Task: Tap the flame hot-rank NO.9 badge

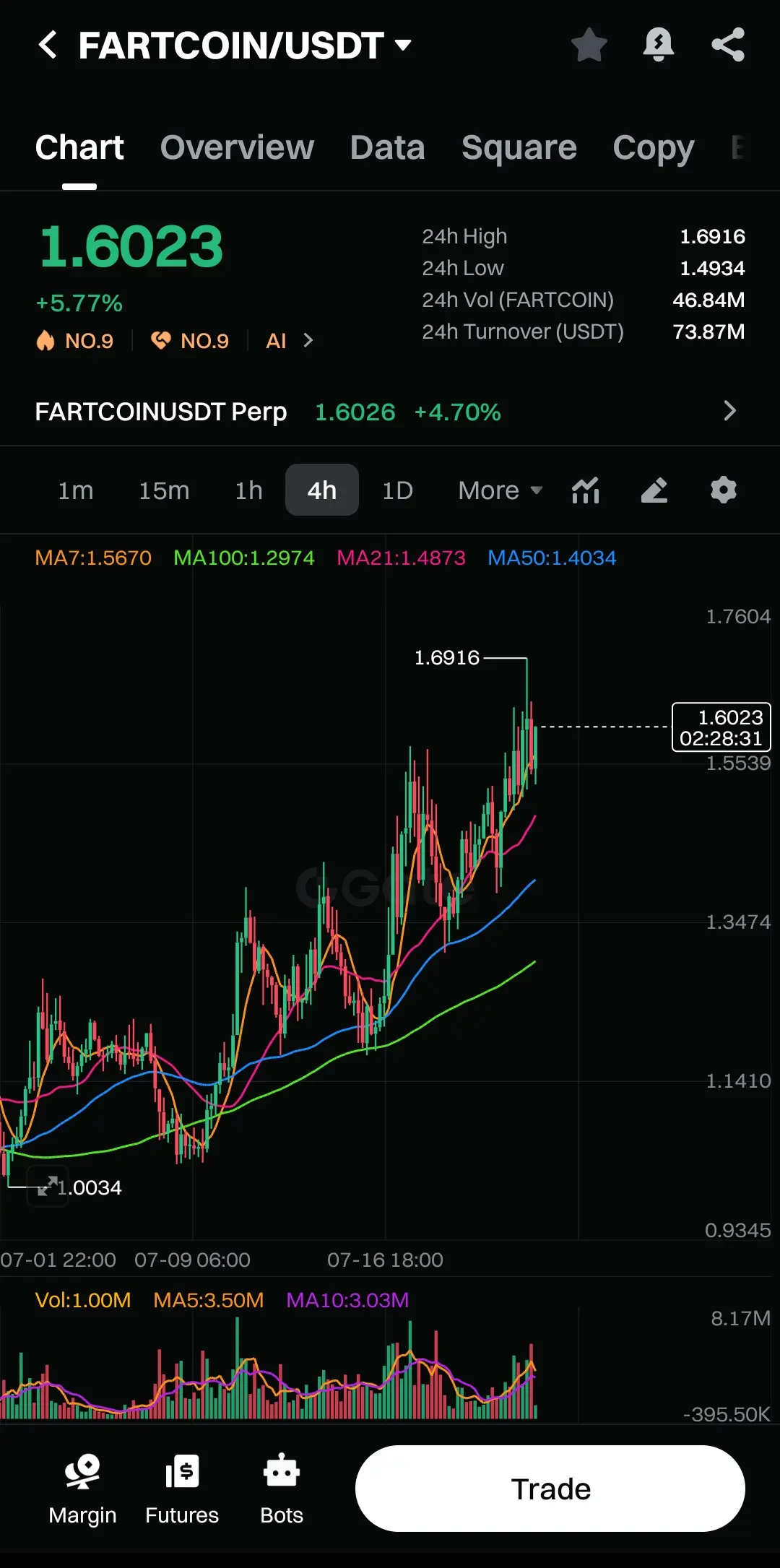Action: tap(75, 340)
